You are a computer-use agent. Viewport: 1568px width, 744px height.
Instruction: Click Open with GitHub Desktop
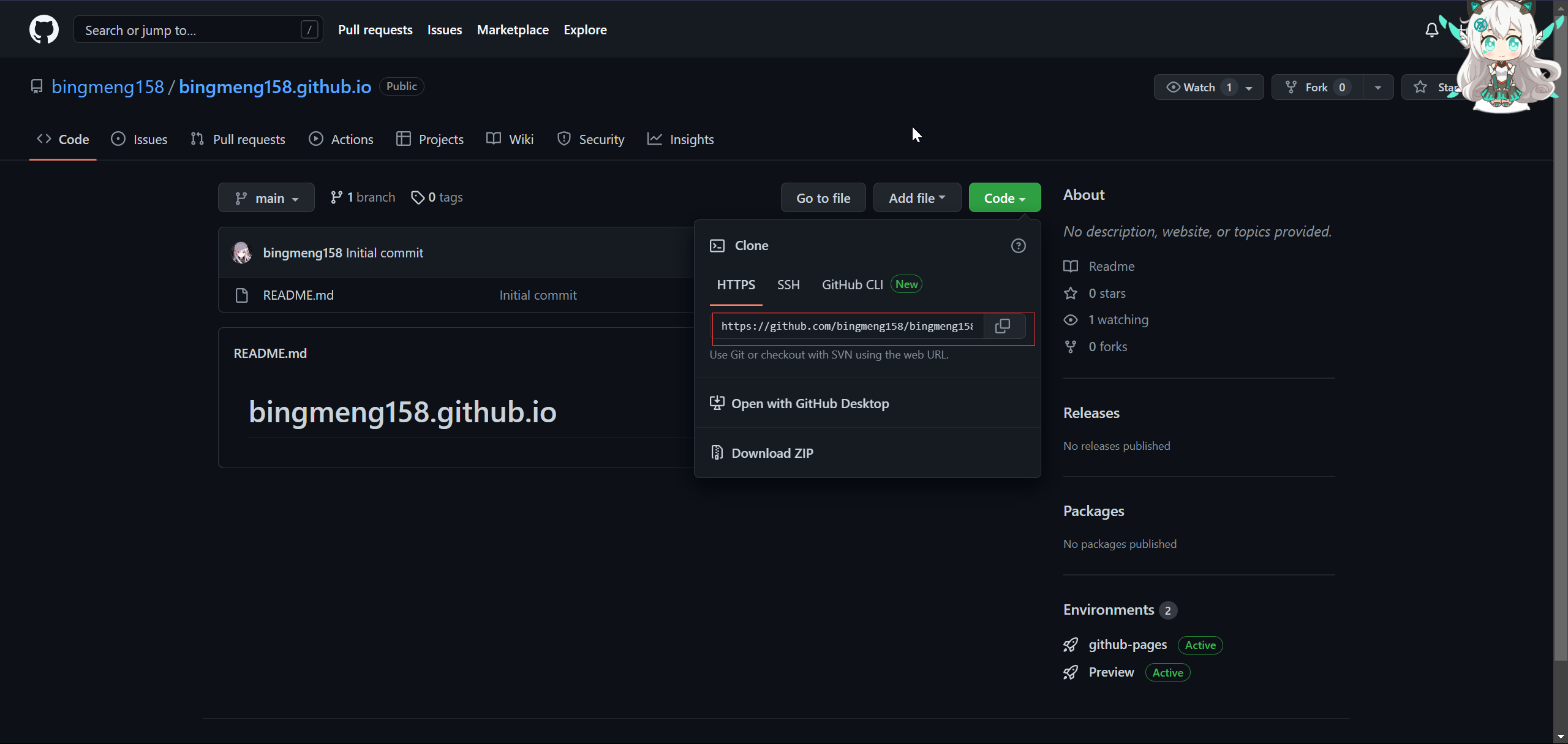[x=810, y=404]
